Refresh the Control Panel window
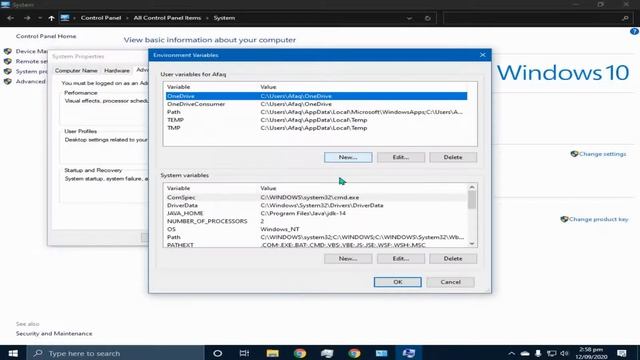Screen dimensions: 640x360 point(427,18)
